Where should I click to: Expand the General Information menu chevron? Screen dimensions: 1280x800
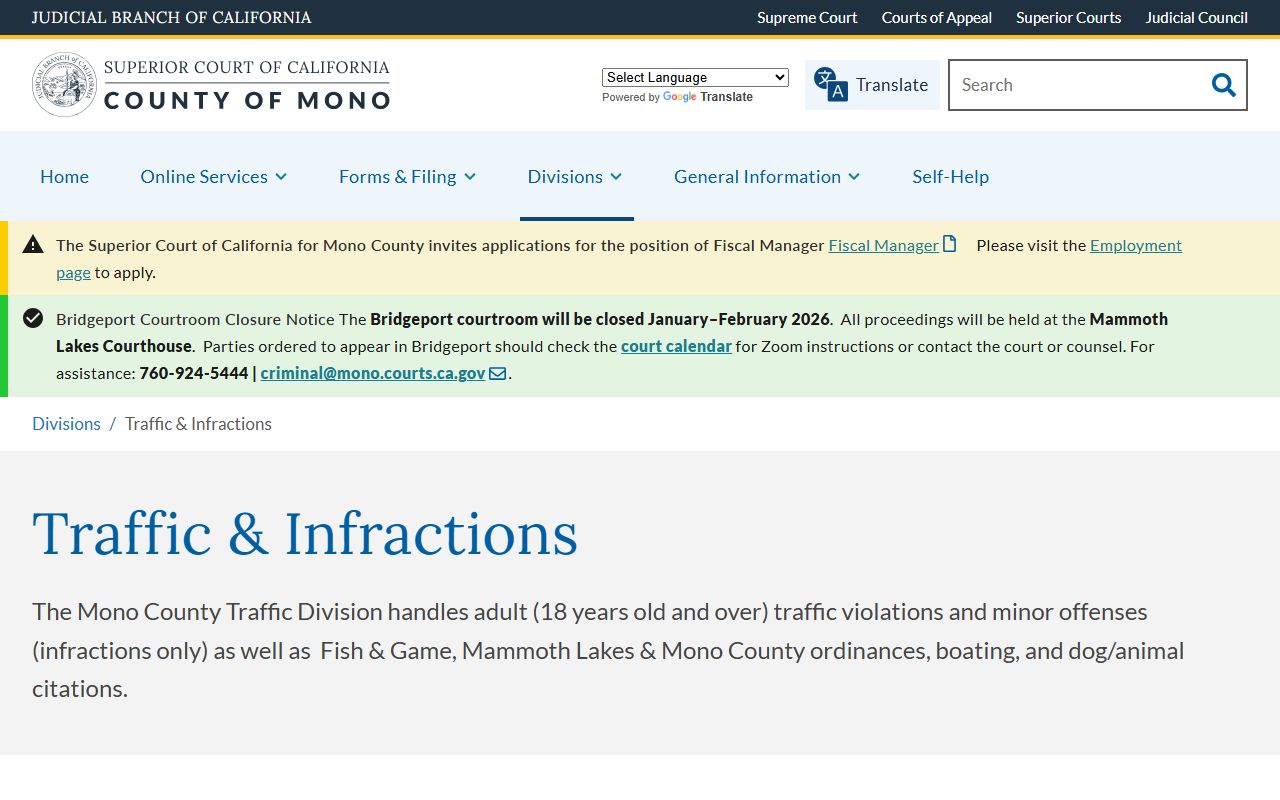[x=854, y=177]
